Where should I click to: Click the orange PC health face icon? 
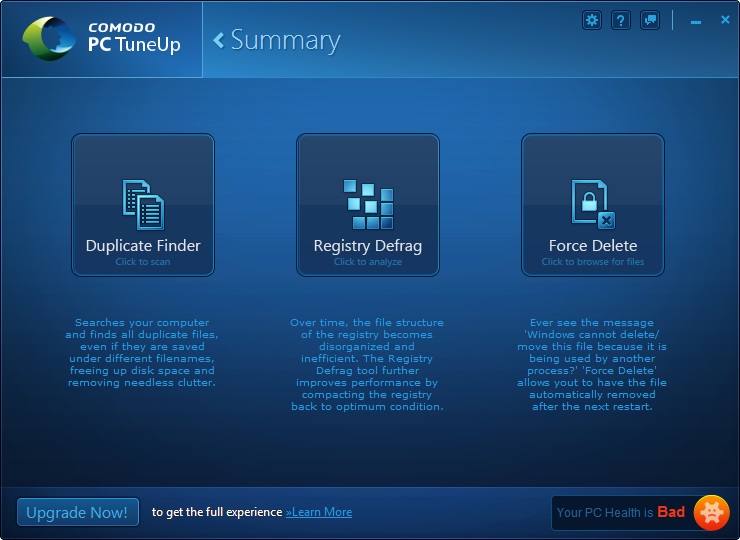click(x=711, y=513)
